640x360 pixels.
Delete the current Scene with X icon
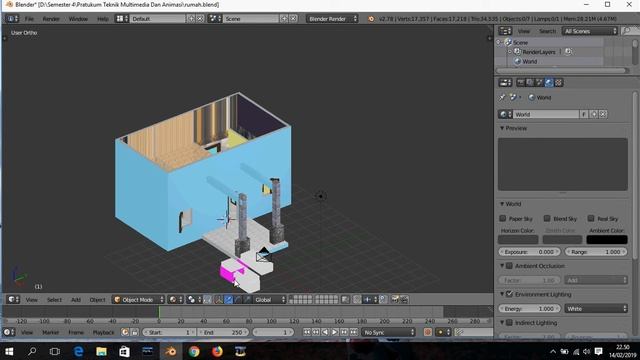click(293, 19)
